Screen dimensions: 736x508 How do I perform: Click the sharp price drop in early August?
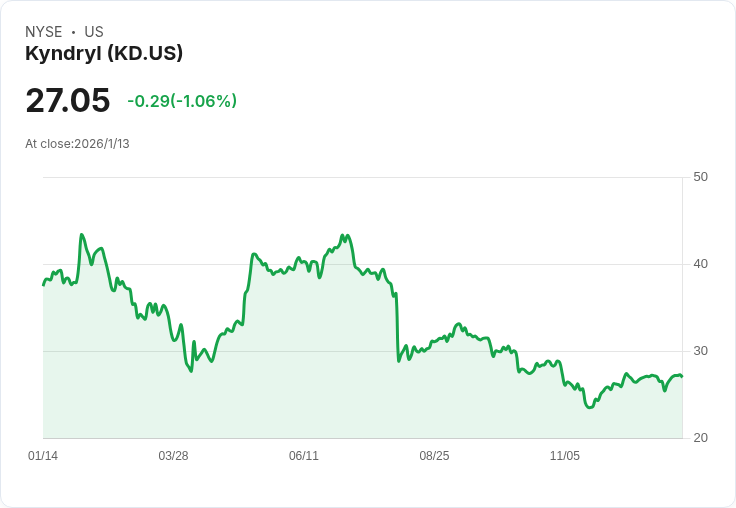[397, 328]
